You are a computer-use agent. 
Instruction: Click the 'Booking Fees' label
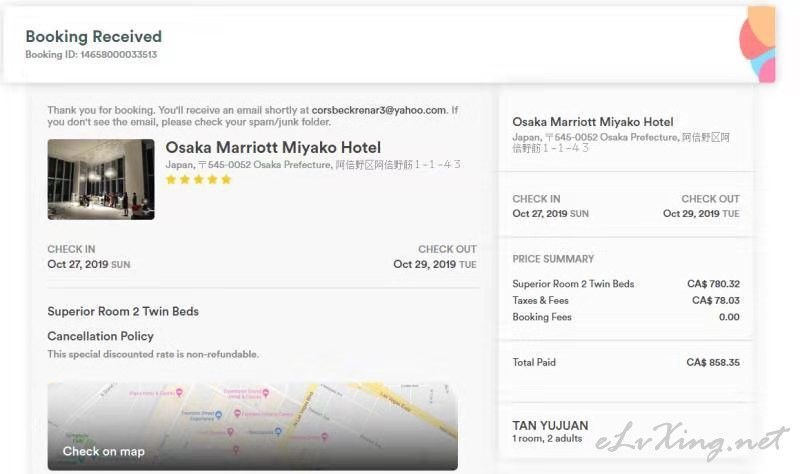click(542, 317)
